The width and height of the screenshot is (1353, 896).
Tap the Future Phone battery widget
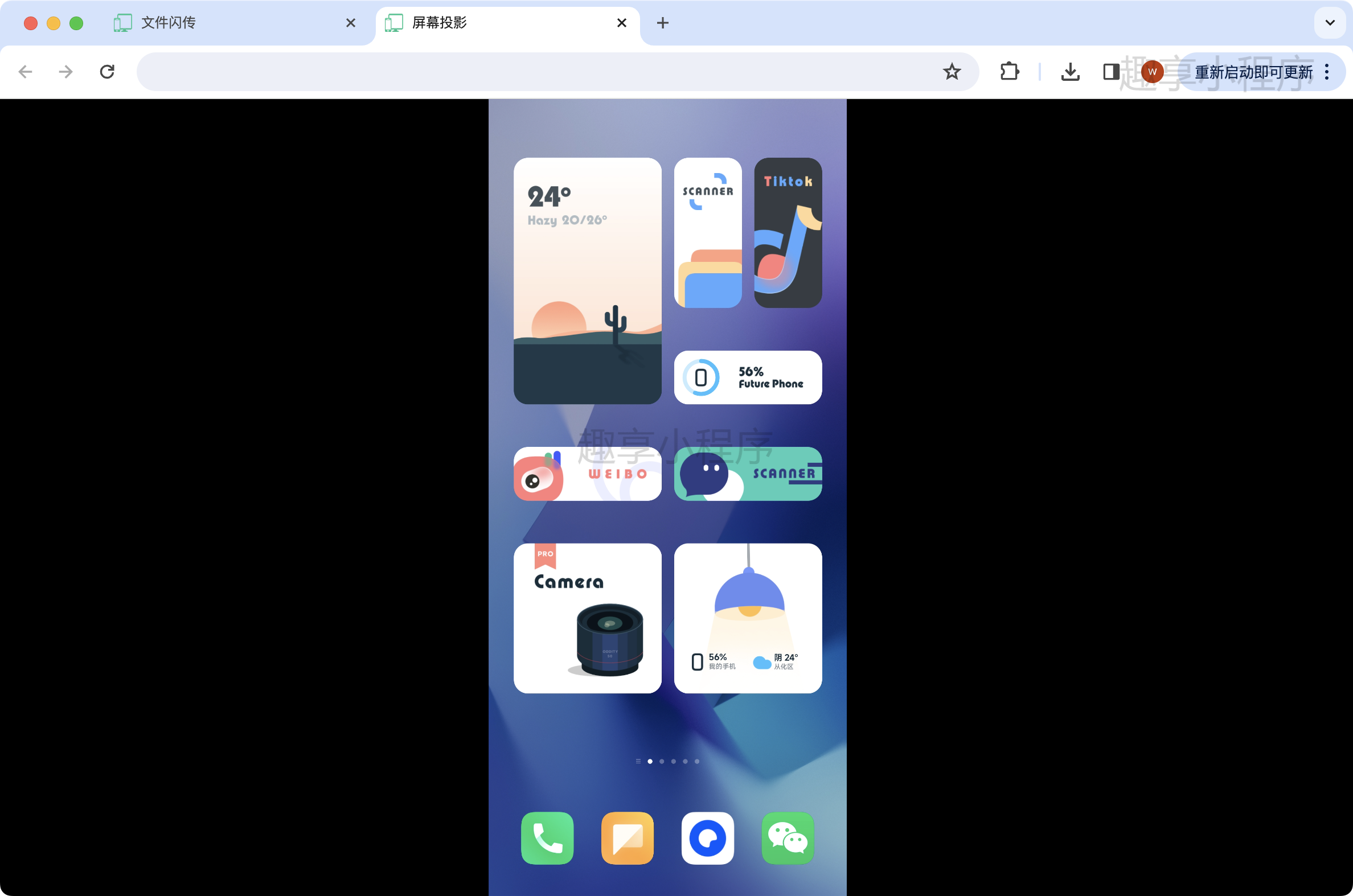pos(750,376)
